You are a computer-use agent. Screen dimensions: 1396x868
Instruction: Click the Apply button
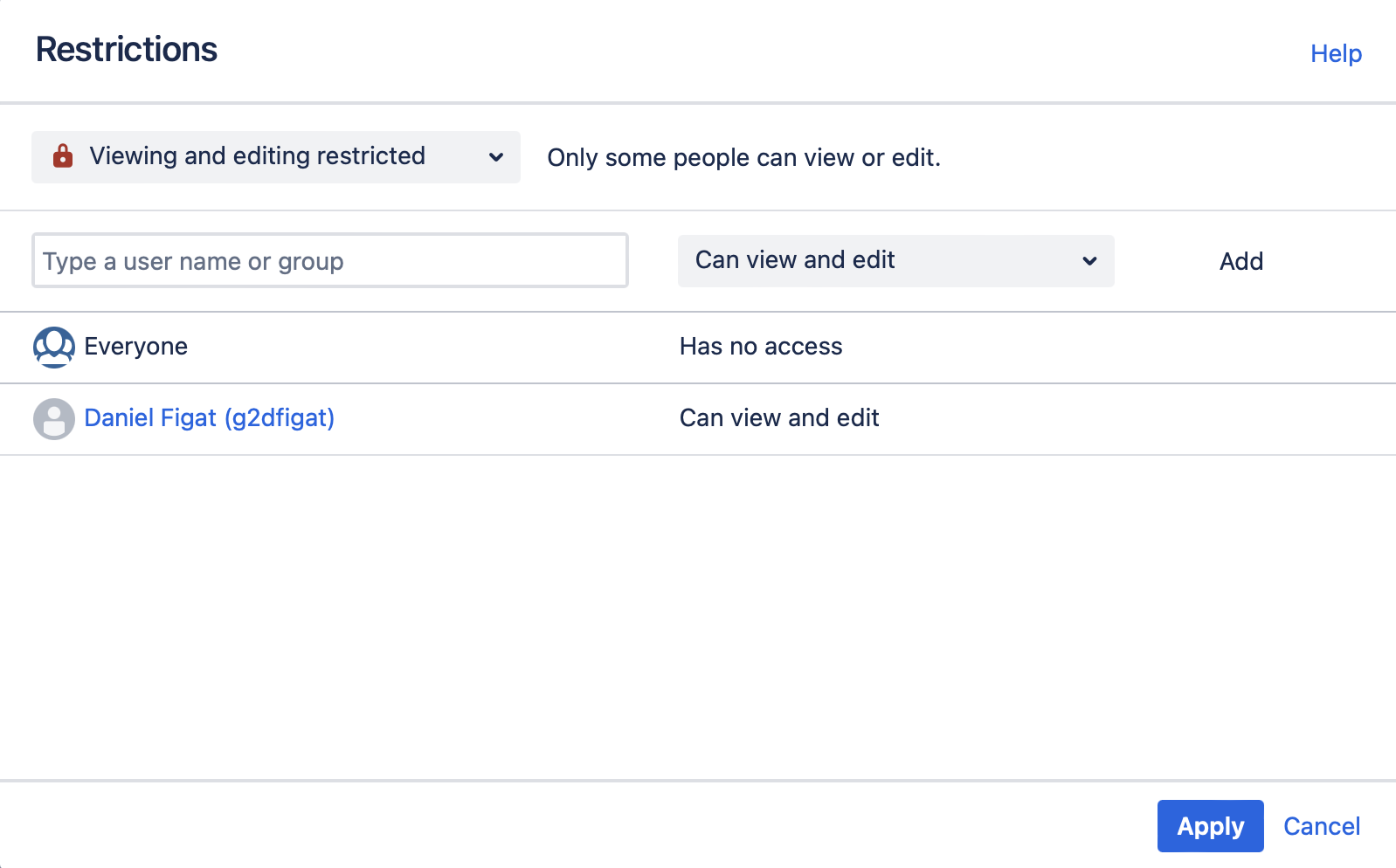(1211, 826)
